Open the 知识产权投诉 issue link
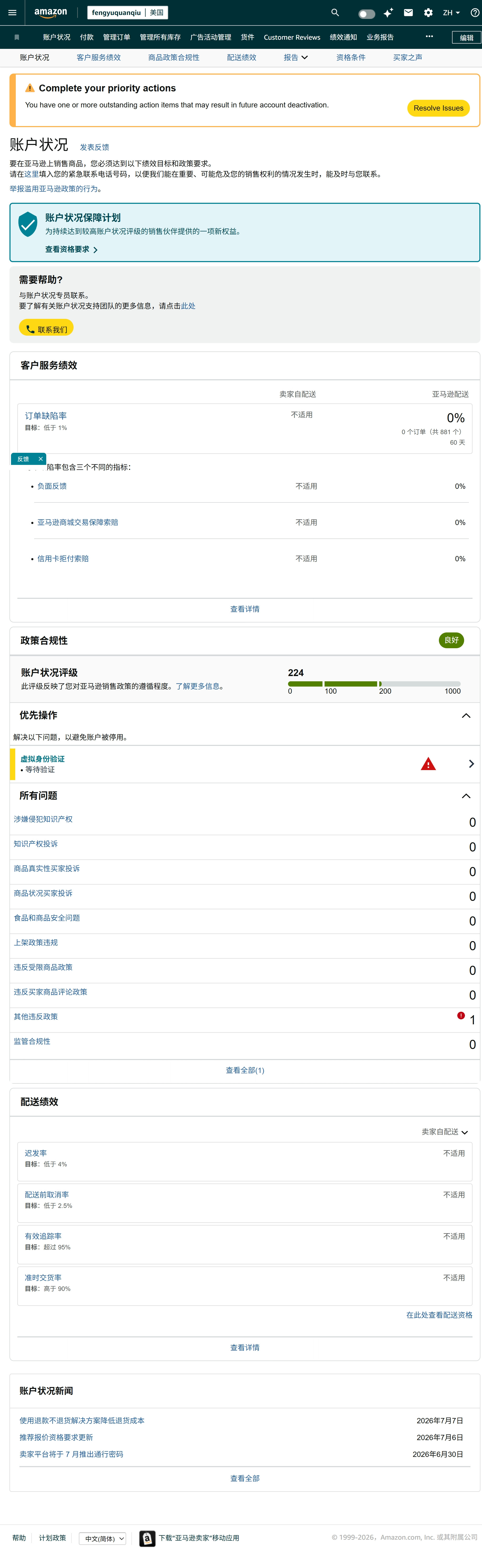The width and height of the screenshot is (482, 1568). (36, 844)
